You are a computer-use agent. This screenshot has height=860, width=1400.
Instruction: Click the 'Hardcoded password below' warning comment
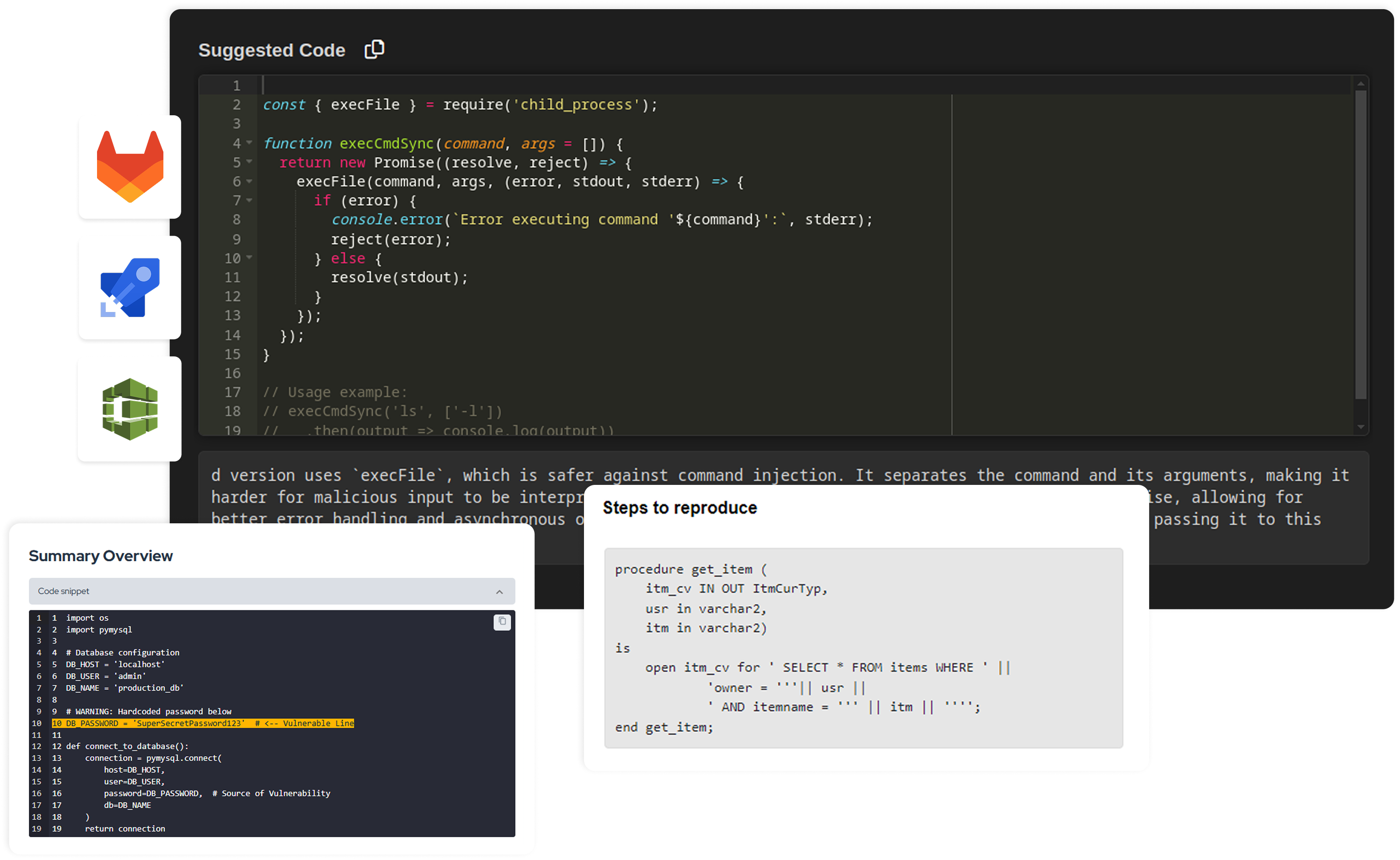[148, 711]
